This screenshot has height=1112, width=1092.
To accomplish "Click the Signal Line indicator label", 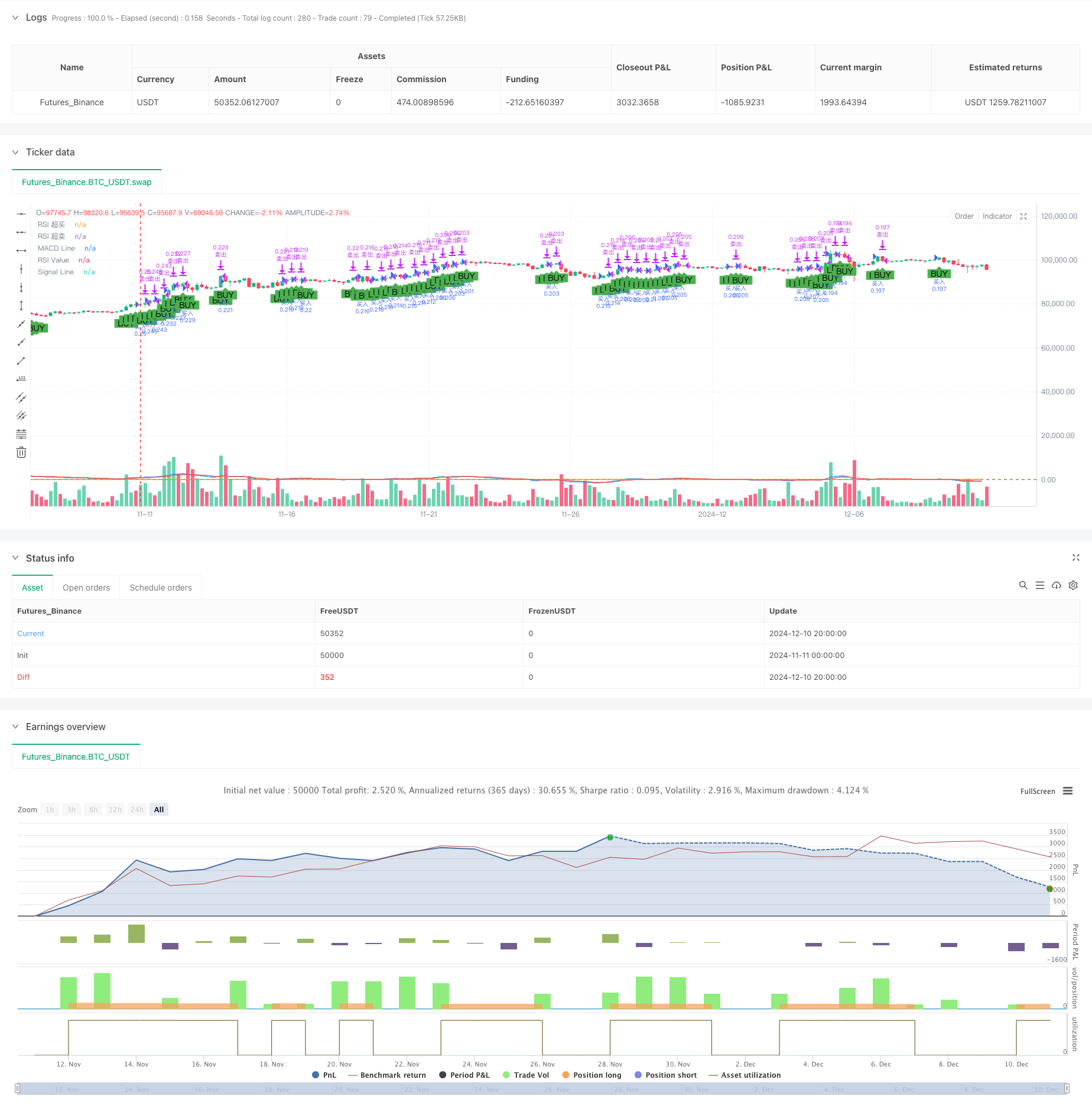I will coord(56,272).
